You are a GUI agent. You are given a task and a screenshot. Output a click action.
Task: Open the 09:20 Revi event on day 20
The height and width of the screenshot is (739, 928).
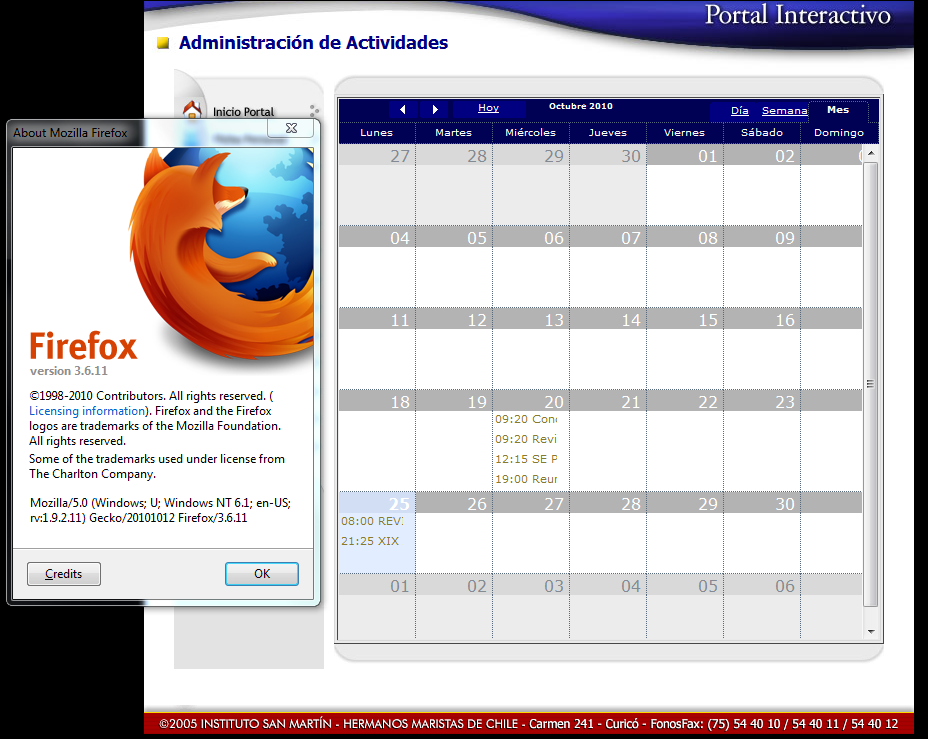(x=526, y=439)
